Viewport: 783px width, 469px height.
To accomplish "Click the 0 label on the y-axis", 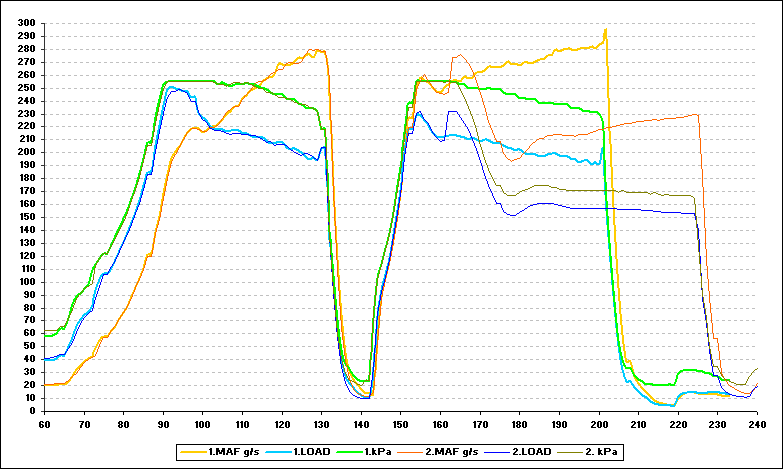I will (x=32, y=411).
